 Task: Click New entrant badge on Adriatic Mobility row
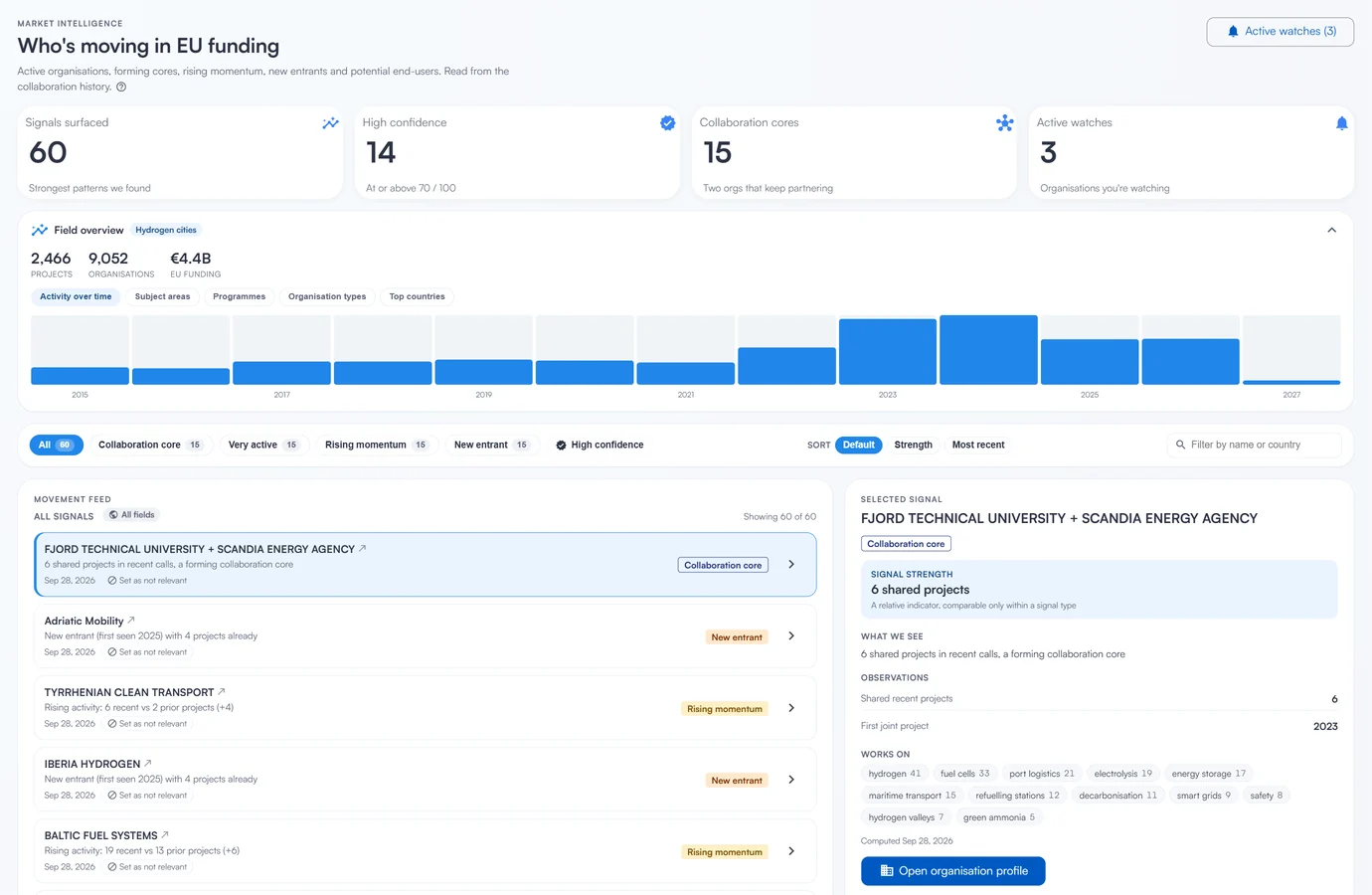point(737,637)
